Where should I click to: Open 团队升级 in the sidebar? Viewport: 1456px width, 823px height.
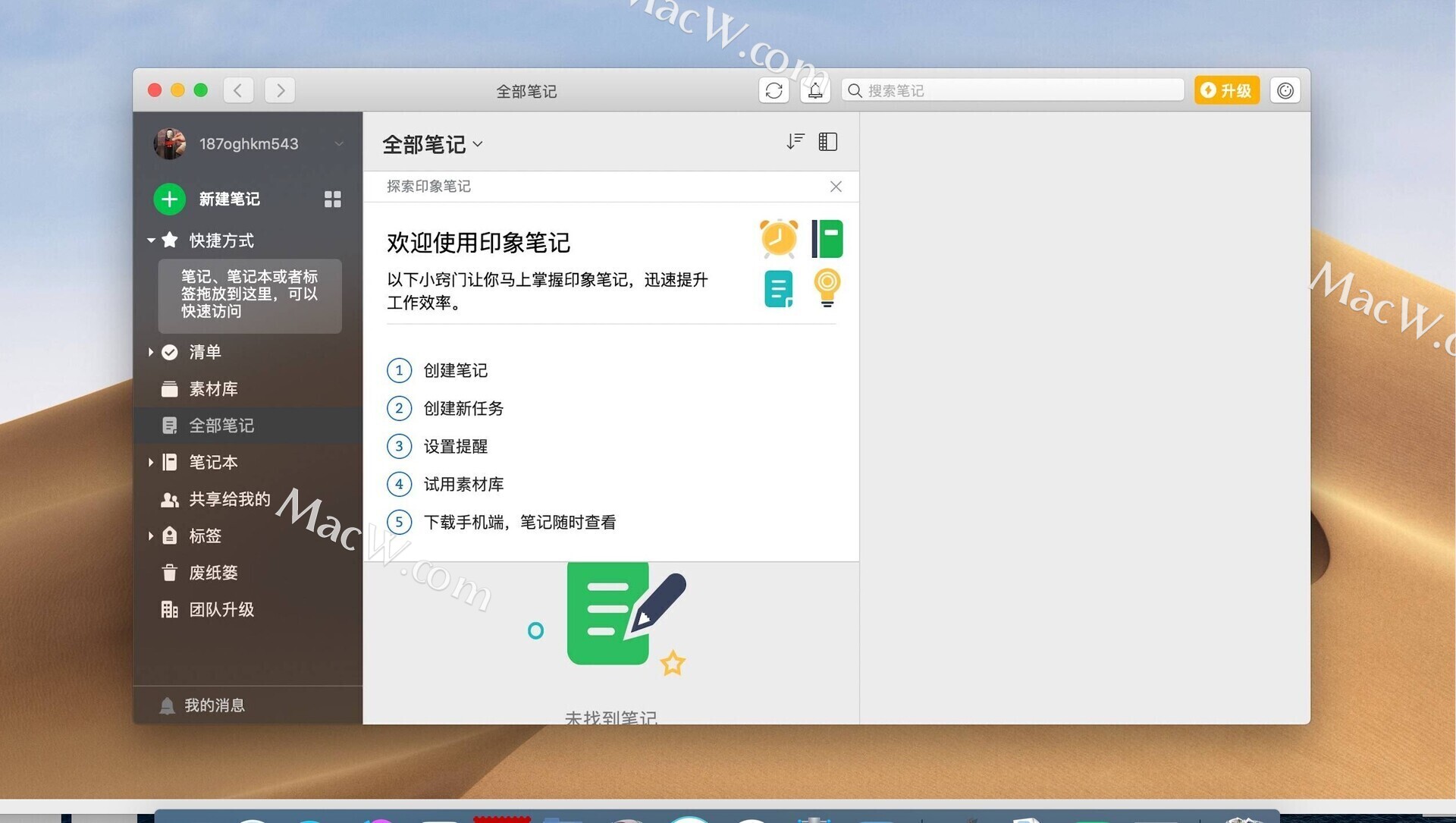(x=247, y=609)
